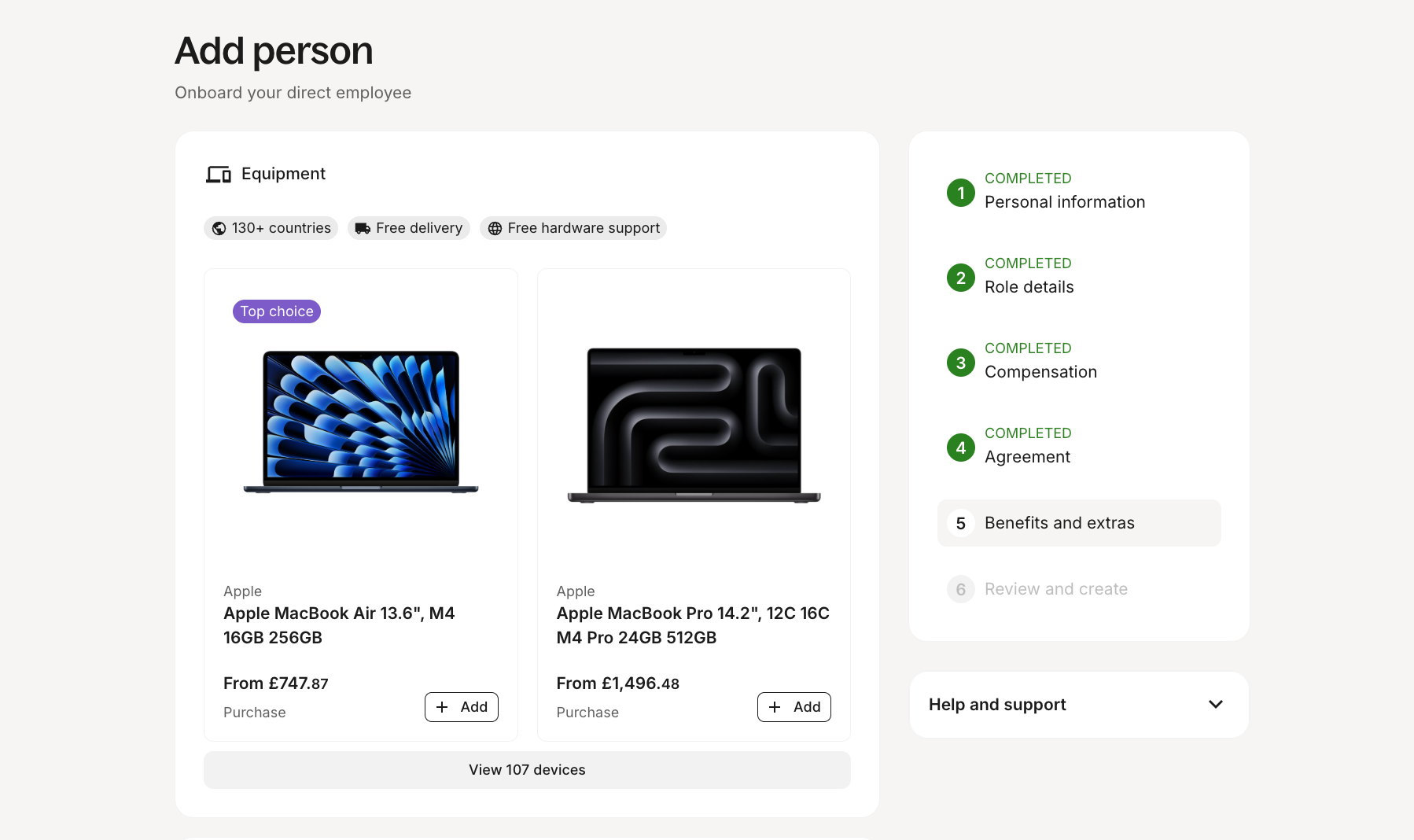
Task: Expand the Help and support section
Action: (x=1079, y=705)
